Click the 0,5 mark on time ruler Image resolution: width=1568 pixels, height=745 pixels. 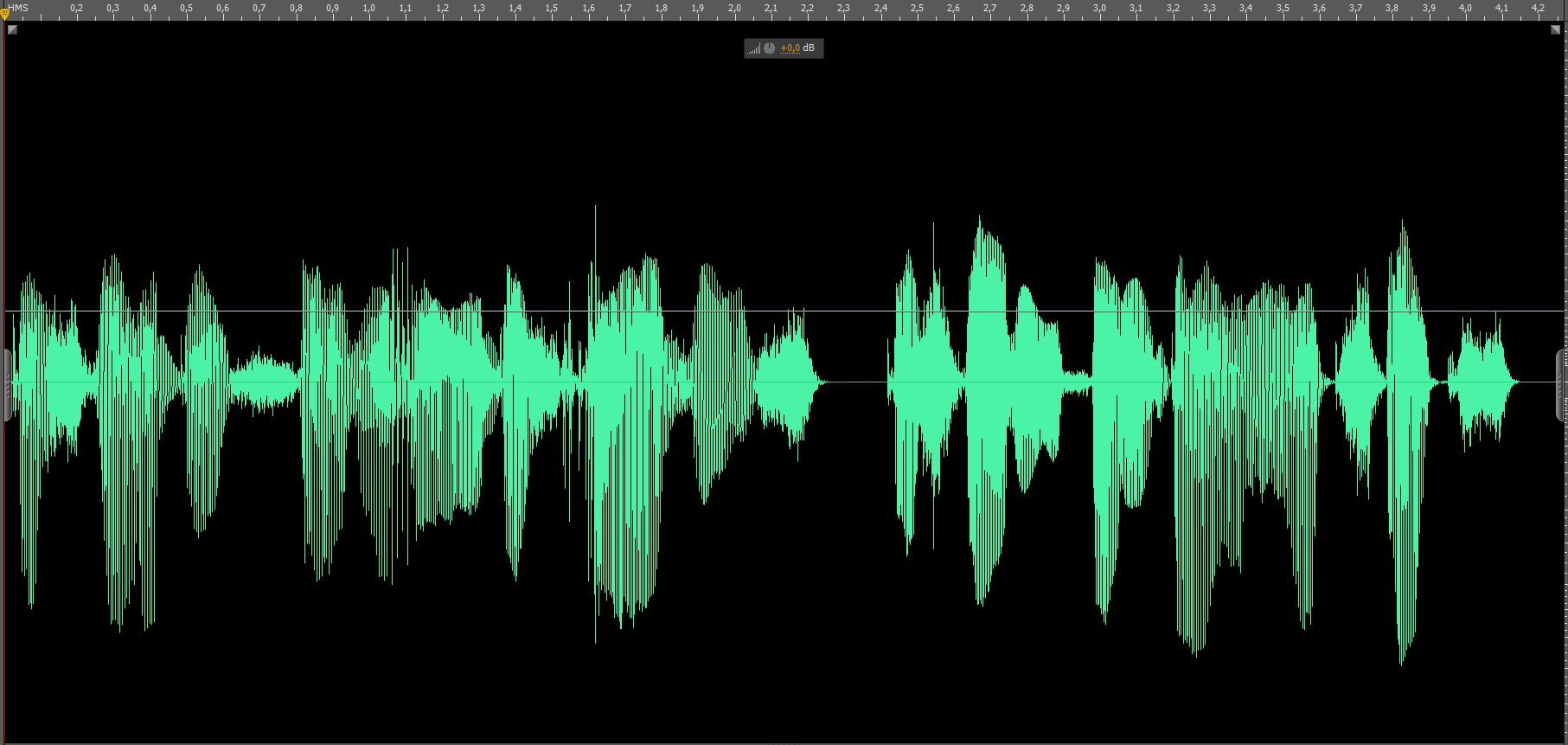click(186, 8)
